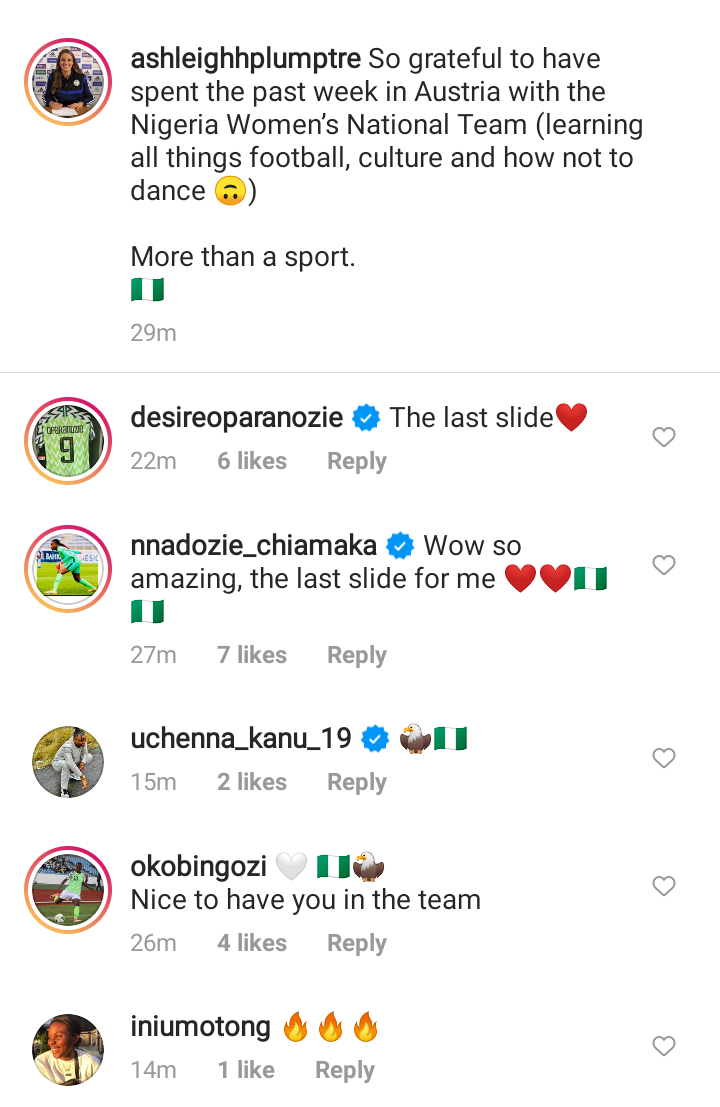Open ashleighhplumptre username link in caption
Screen dimensions: 720x1107
click(x=246, y=59)
